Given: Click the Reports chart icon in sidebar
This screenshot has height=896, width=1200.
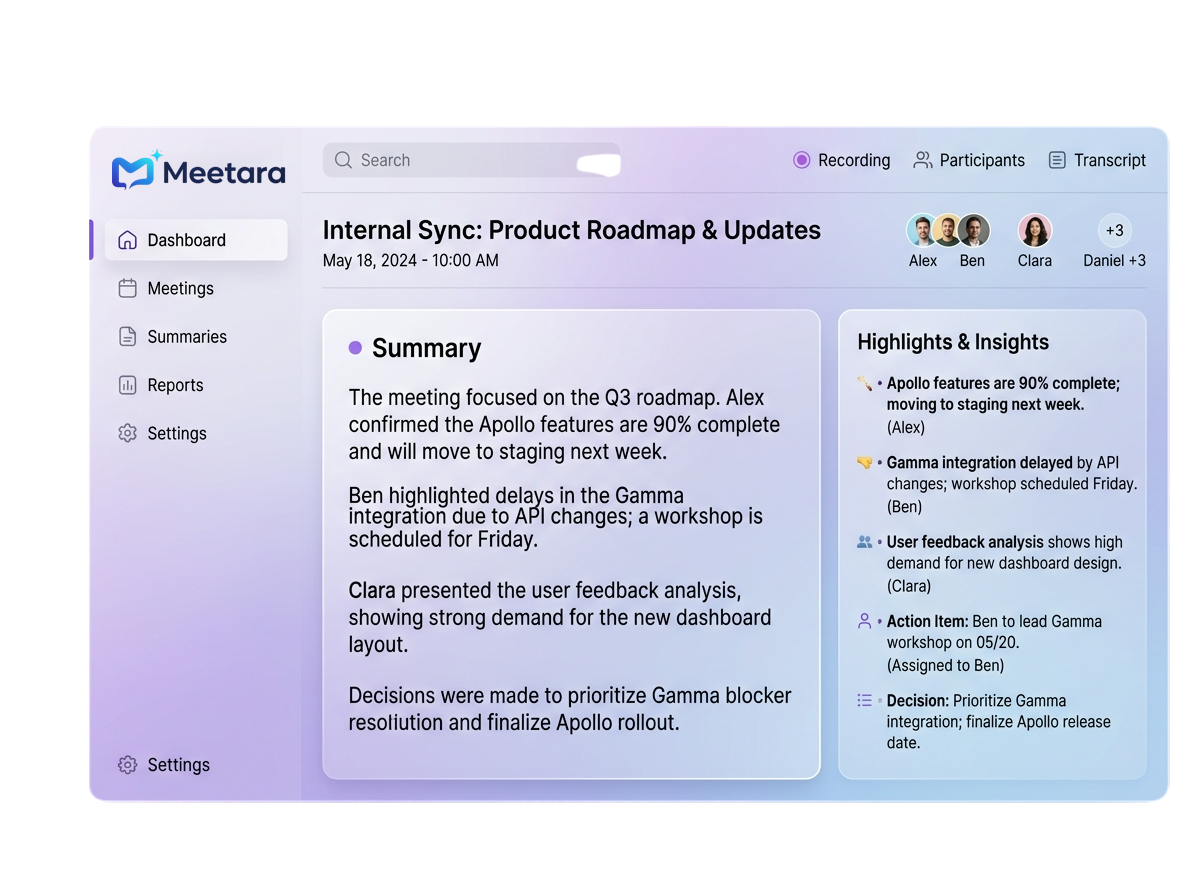Looking at the screenshot, I should point(127,385).
